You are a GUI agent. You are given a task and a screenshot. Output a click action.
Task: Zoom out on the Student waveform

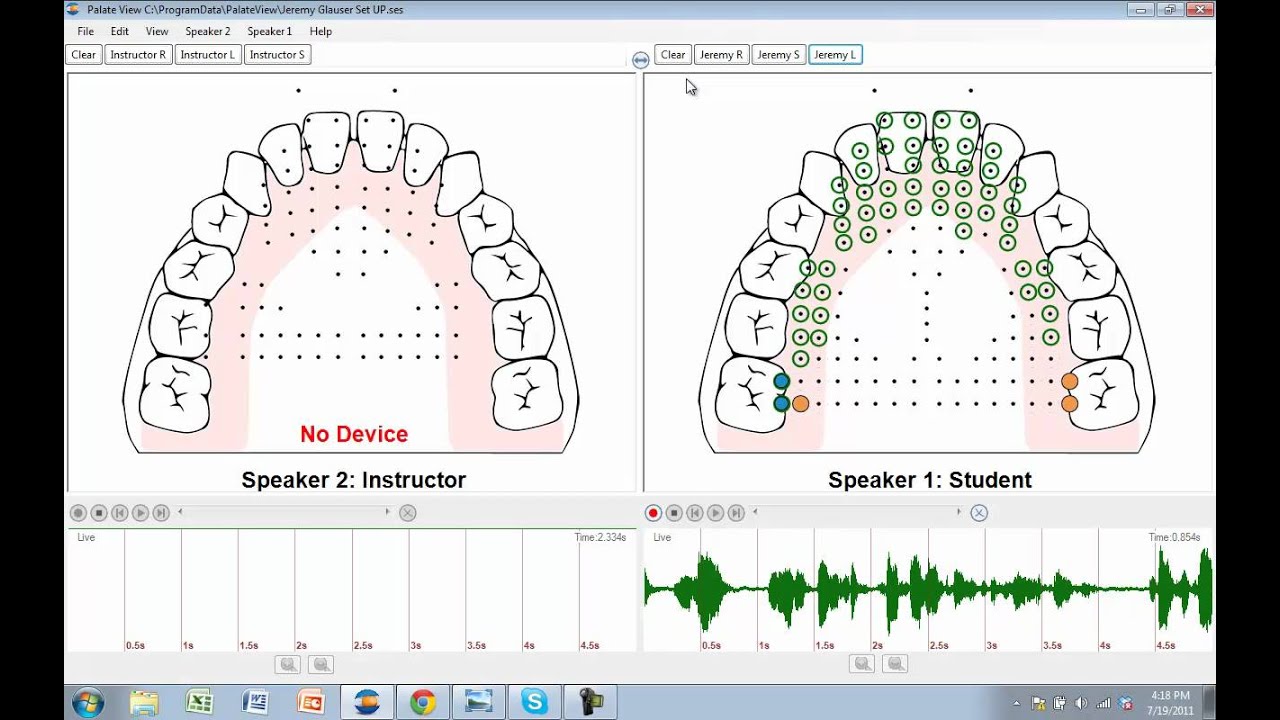click(x=895, y=664)
